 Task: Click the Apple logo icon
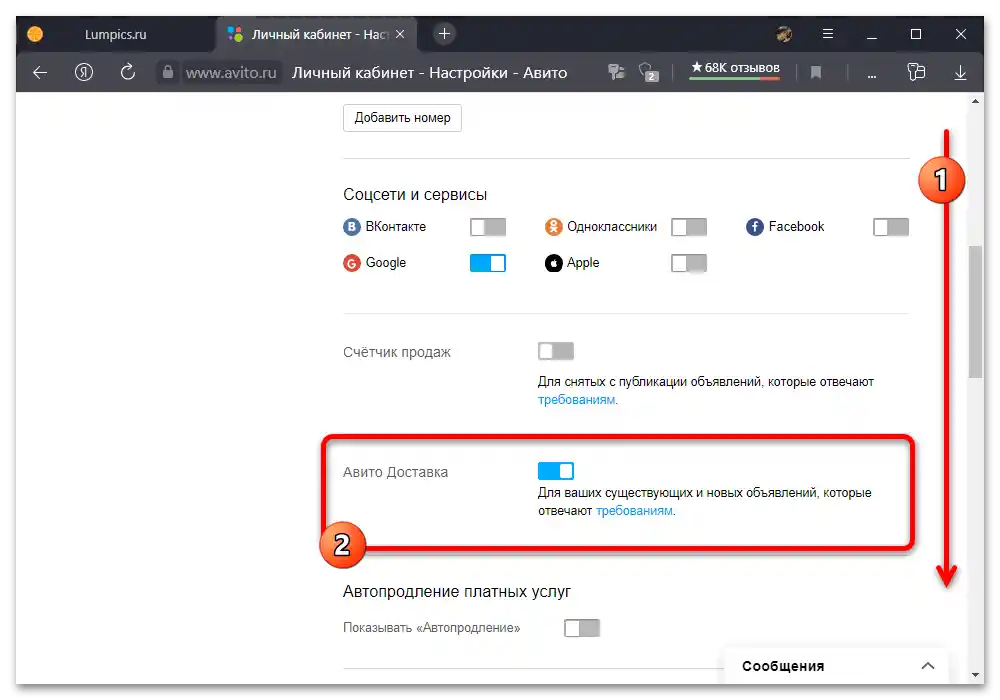pyautogui.click(x=554, y=263)
